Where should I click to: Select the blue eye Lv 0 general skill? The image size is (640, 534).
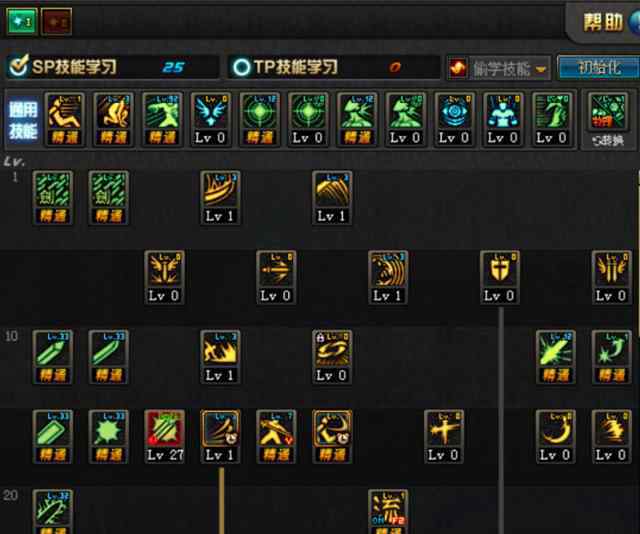click(453, 119)
